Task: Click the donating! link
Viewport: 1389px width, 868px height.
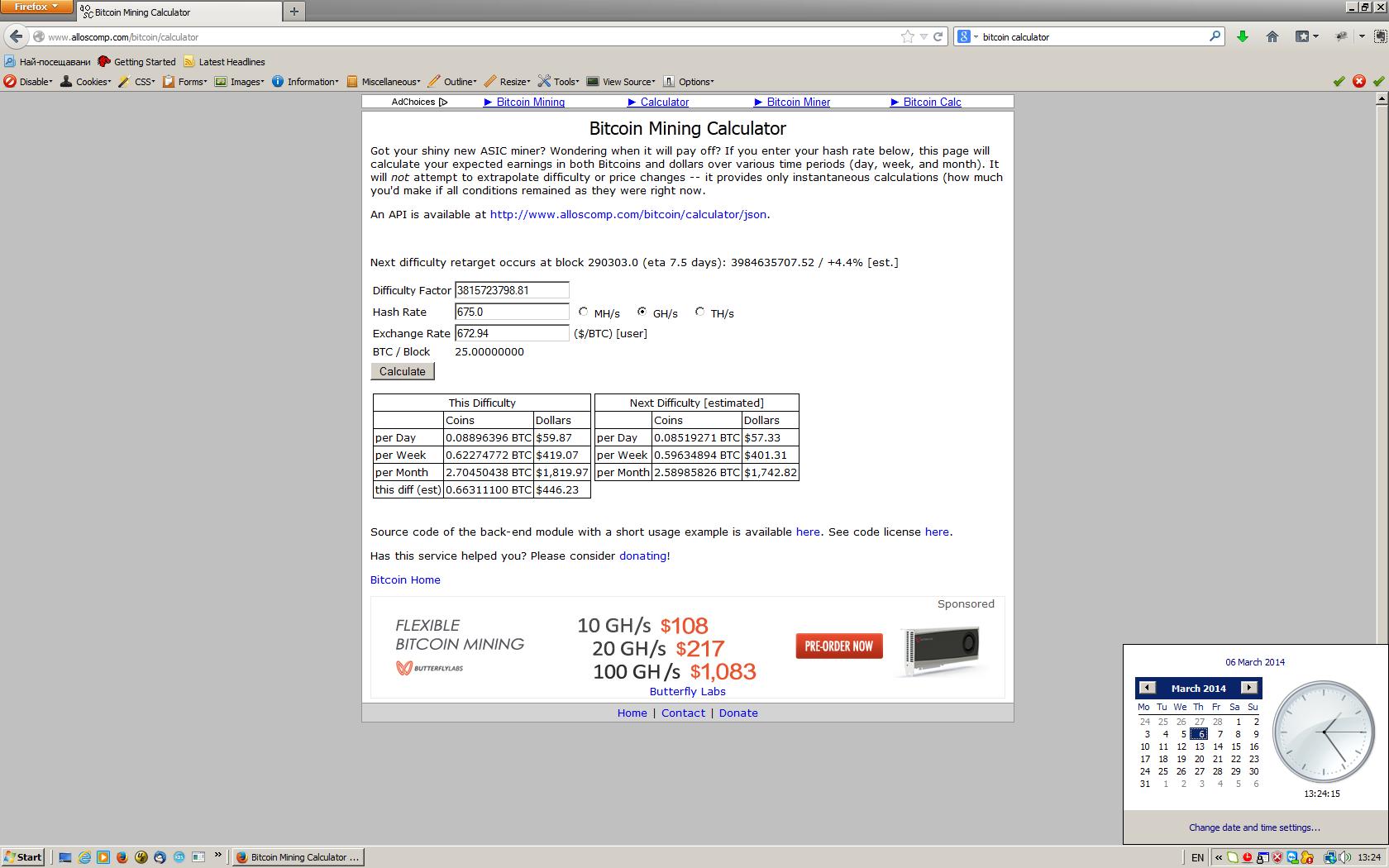Action: point(644,556)
